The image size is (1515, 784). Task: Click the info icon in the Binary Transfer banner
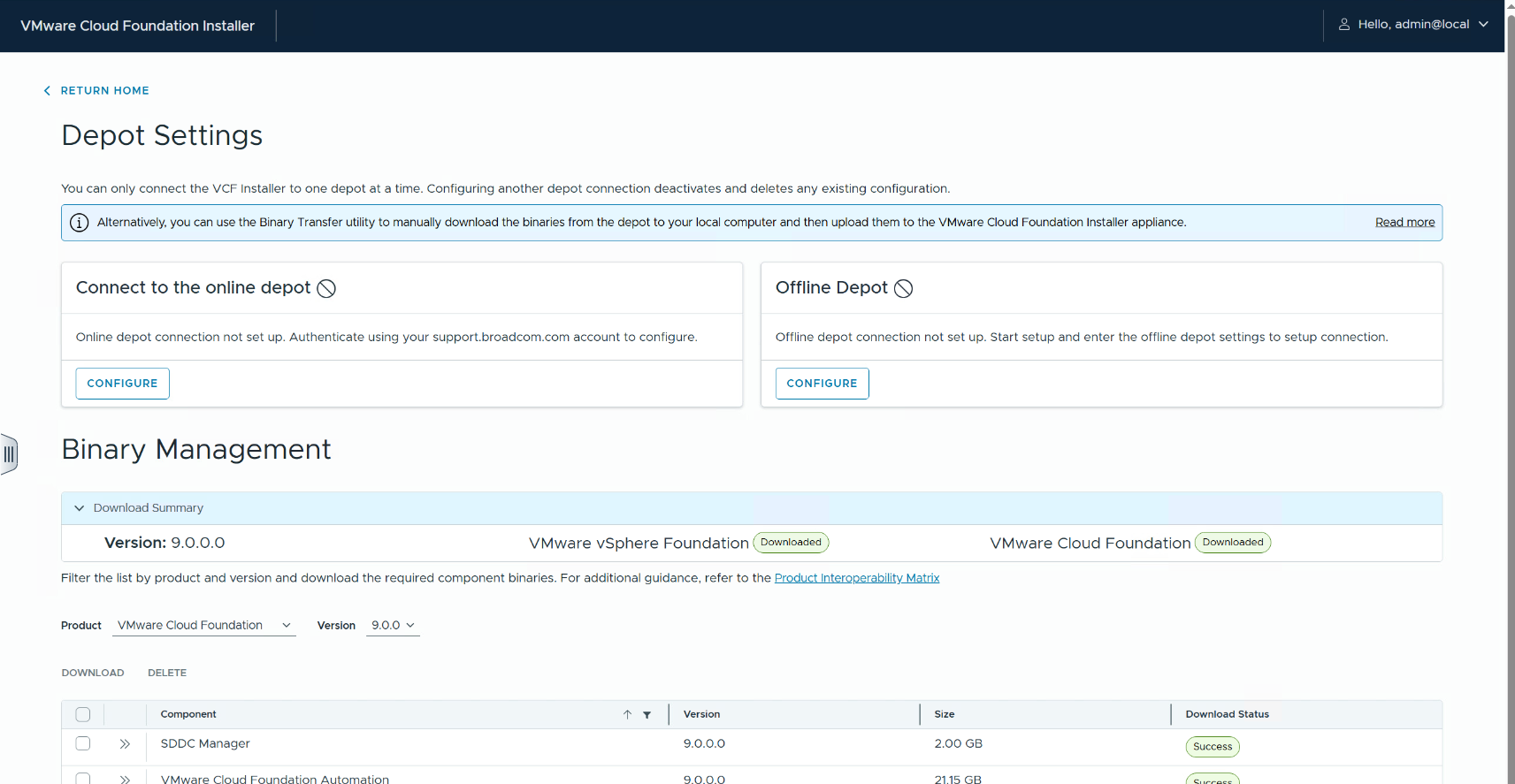coord(79,223)
